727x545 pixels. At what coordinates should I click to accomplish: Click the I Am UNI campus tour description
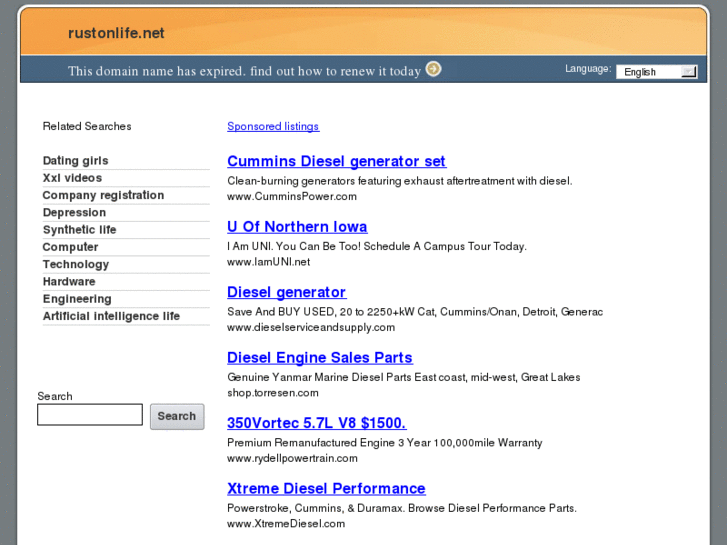(377, 246)
